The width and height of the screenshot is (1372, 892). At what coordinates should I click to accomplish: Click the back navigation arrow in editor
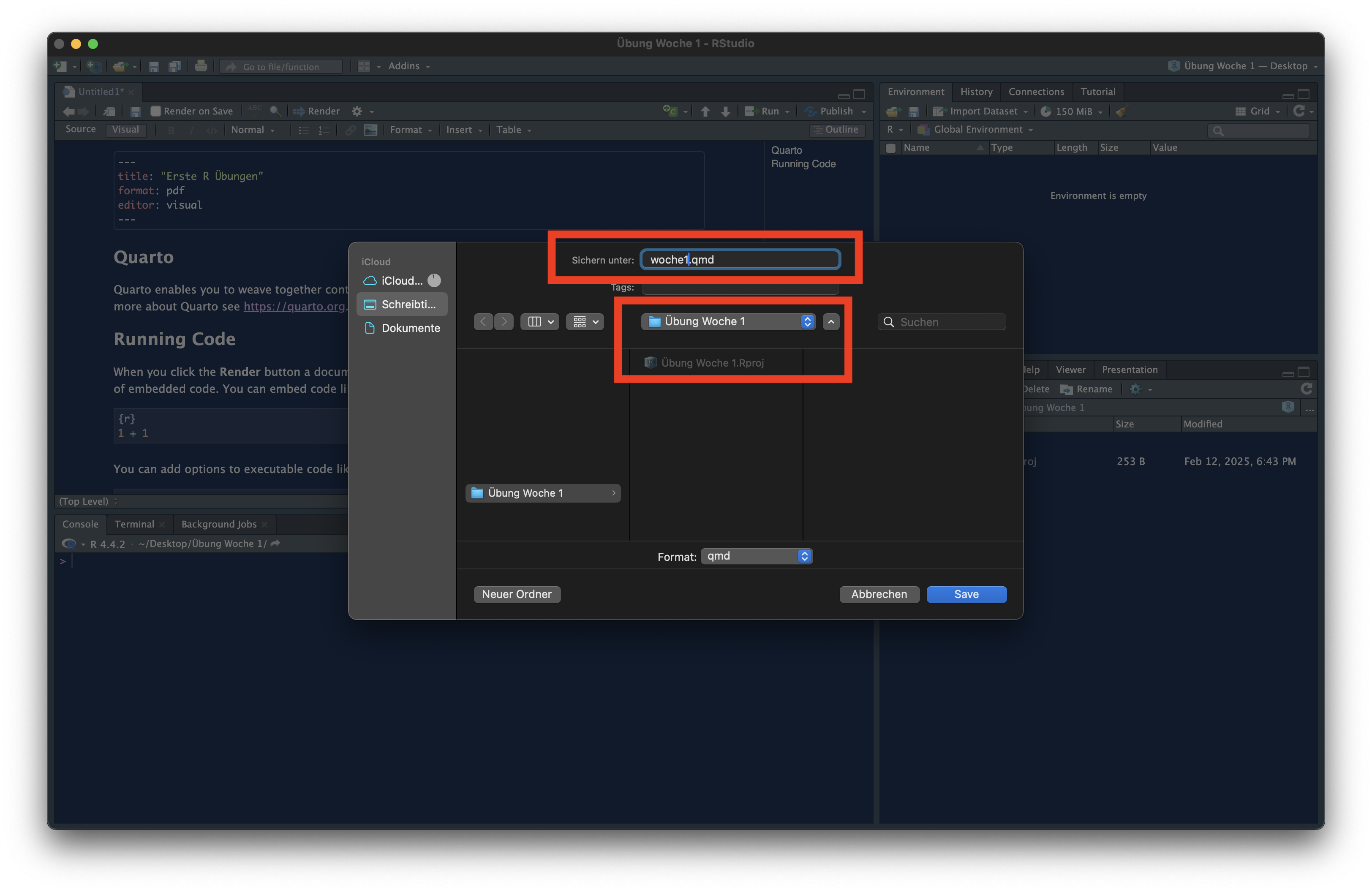68,111
